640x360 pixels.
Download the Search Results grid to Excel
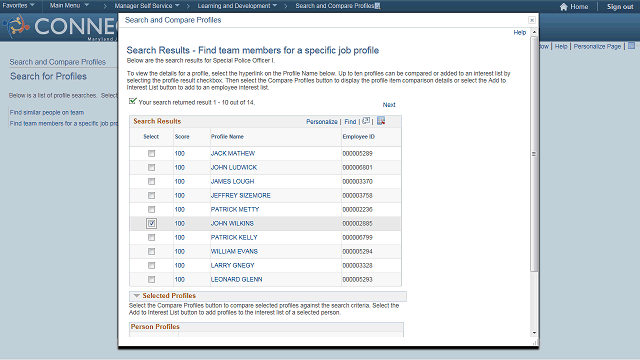coord(381,121)
